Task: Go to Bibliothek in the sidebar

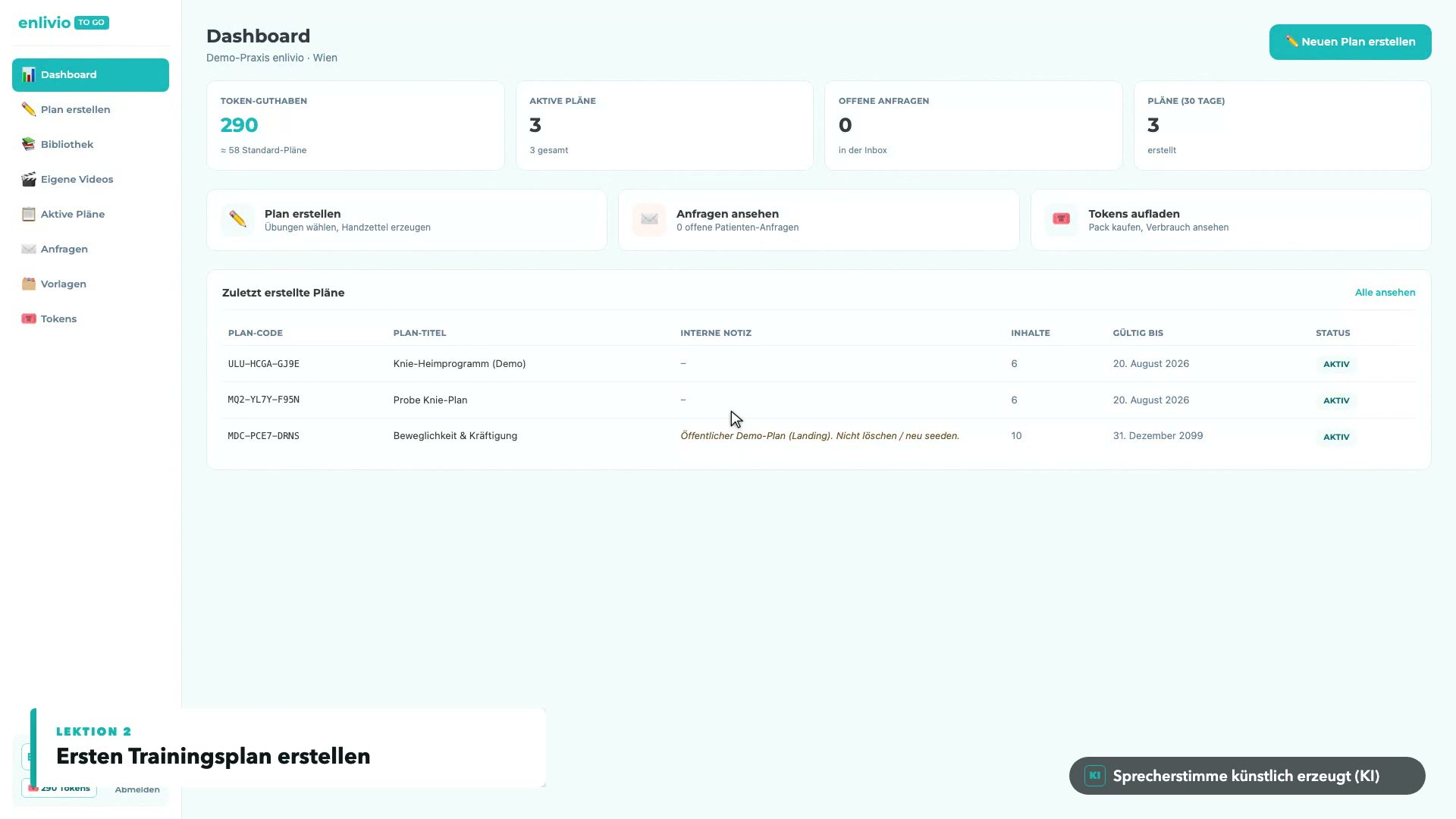Action: click(90, 144)
